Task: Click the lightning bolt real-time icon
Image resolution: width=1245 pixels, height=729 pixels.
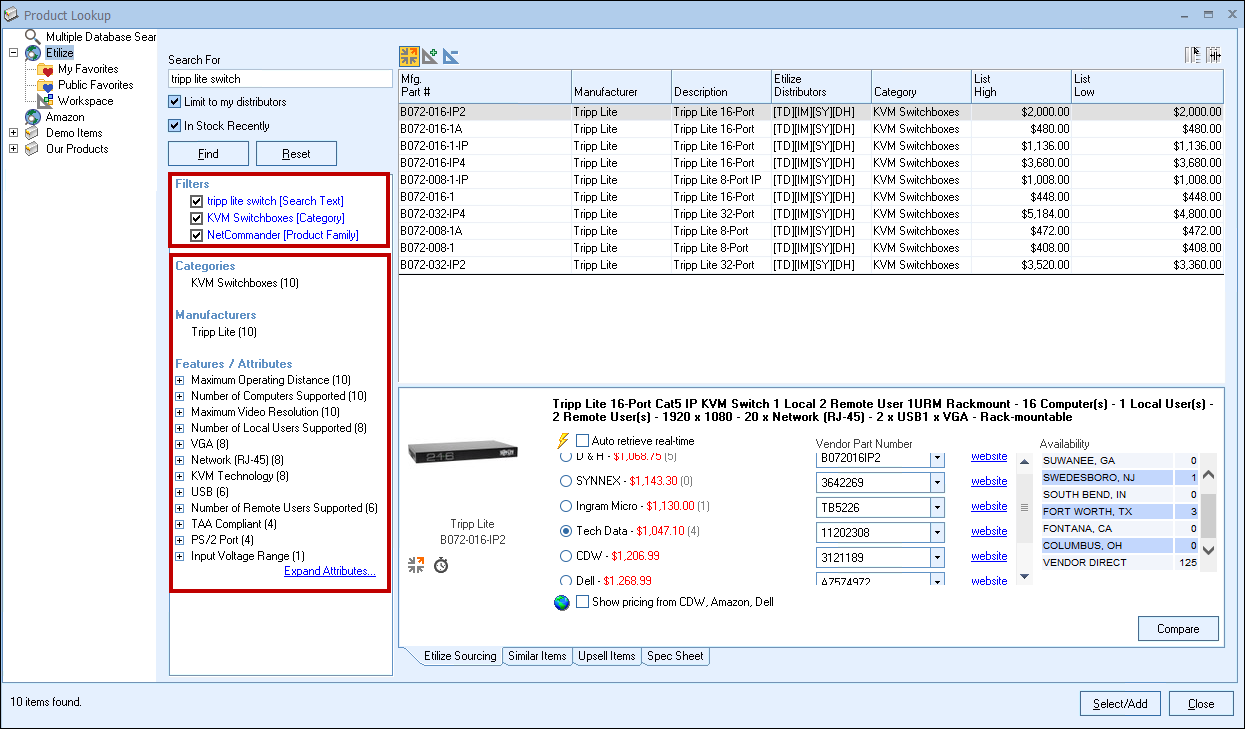Action: (x=562, y=441)
